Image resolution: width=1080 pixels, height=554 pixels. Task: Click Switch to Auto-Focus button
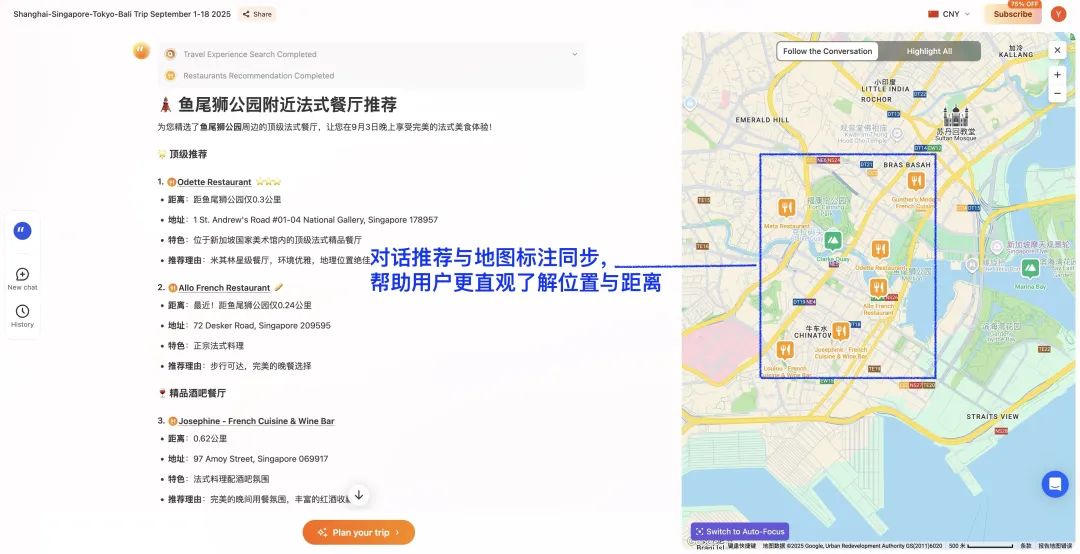point(740,531)
